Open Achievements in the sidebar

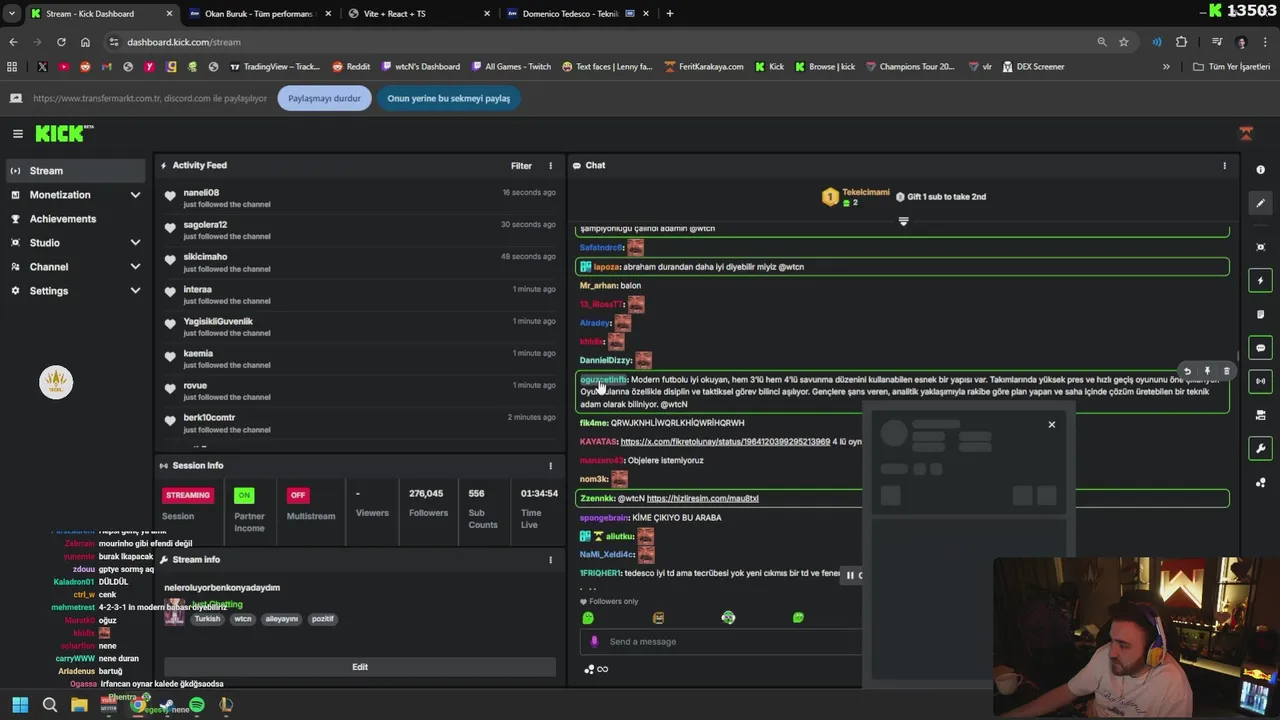[76, 219]
